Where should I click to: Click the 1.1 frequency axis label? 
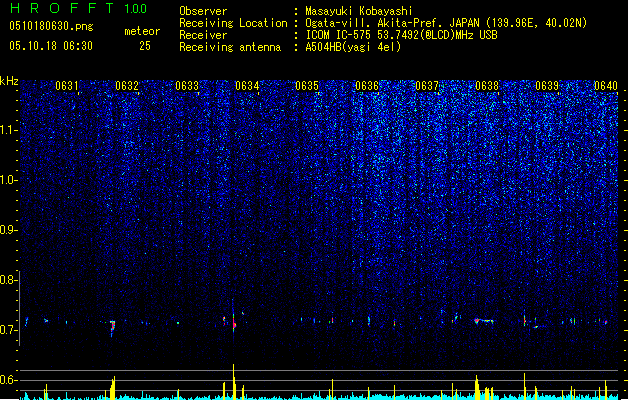point(7,130)
